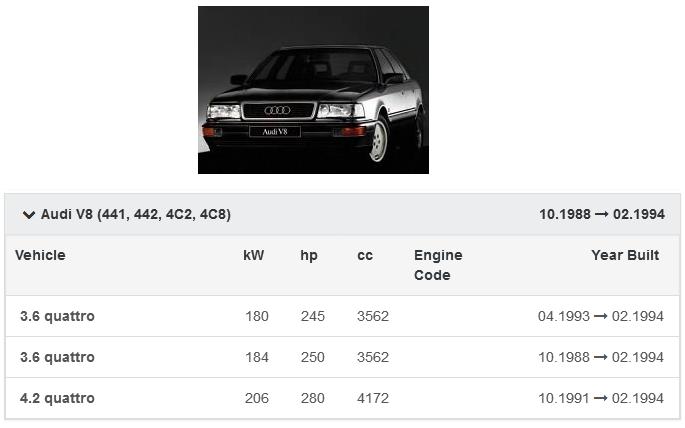
Task: Click the Audi V8 car photo
Action: (x=313, y=90)
